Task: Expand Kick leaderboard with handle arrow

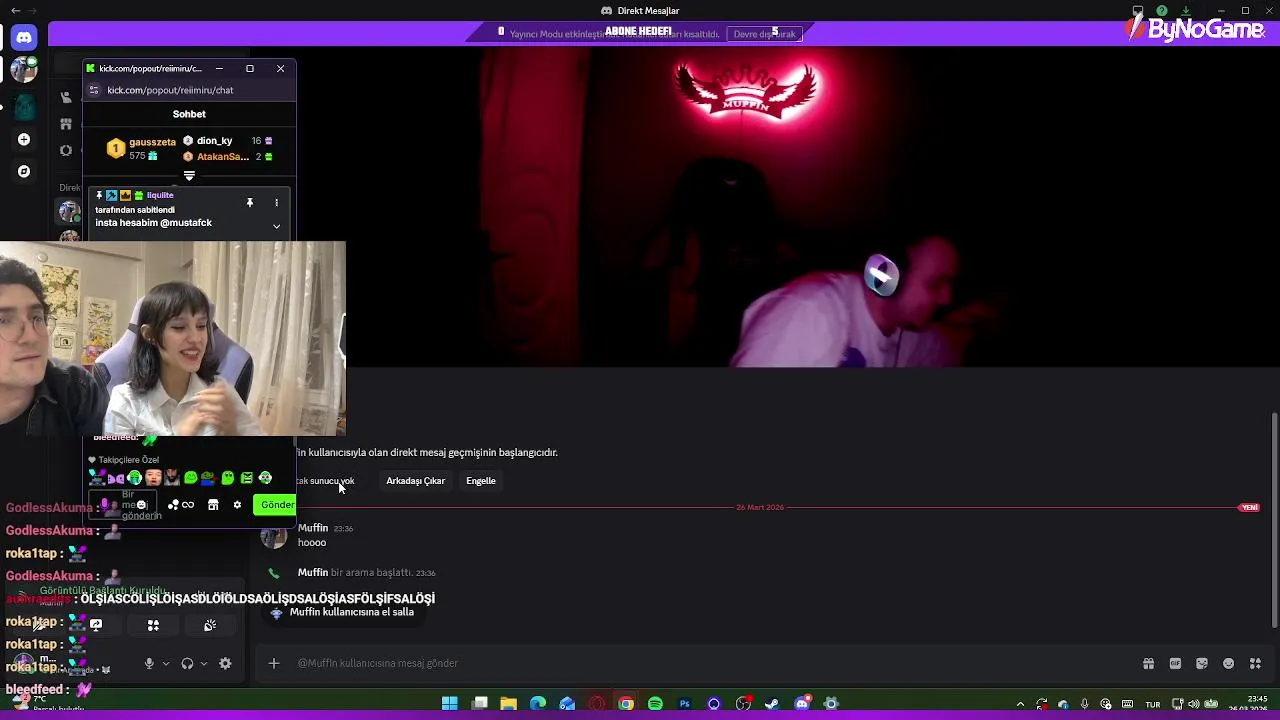Action: pyautogui.click(x=189, y=176)
